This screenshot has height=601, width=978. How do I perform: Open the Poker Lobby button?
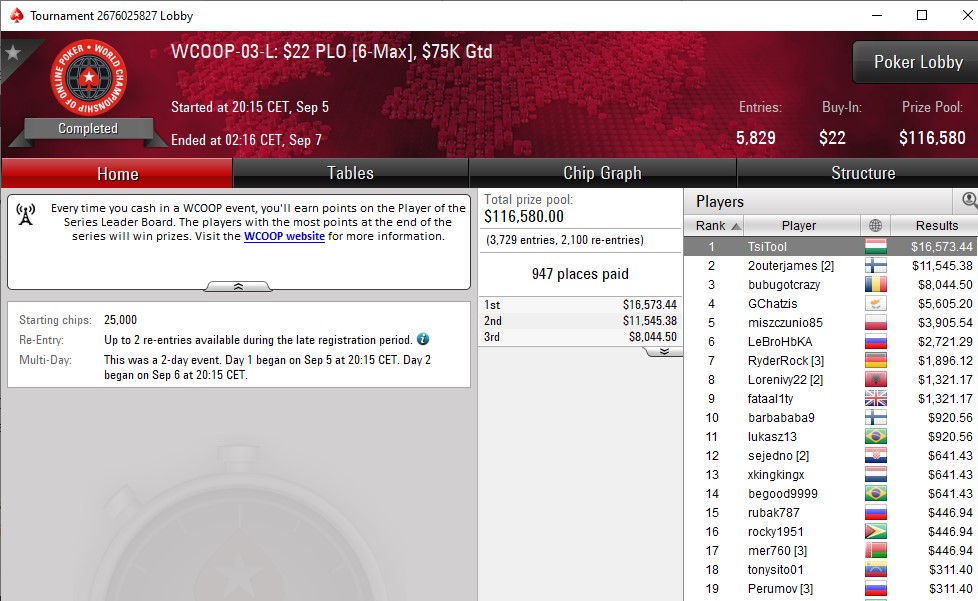coord(917,62)
